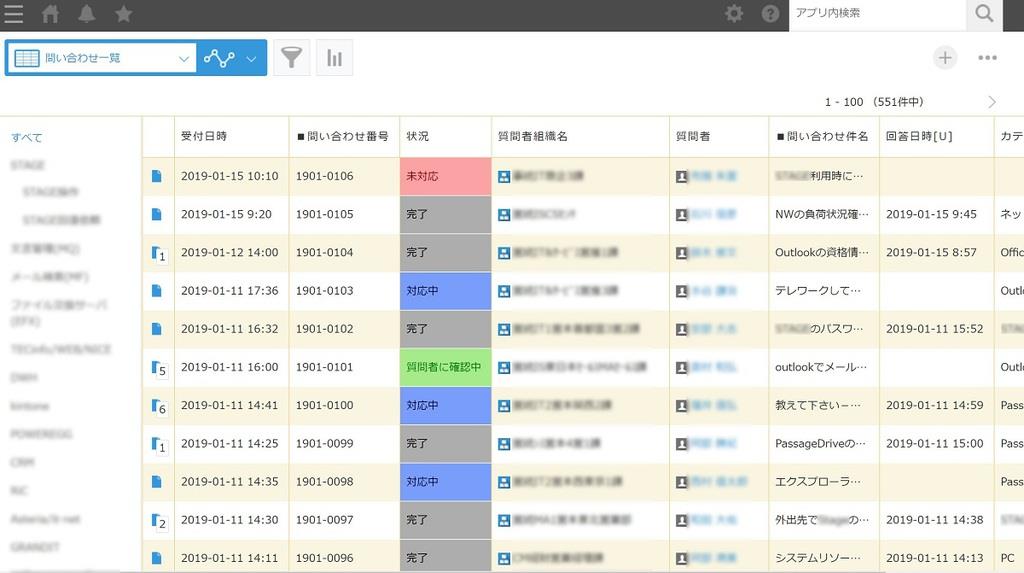Open record details icon for 1901-0098
Viewport: 1024px width, 573px height.
tap(157, 482)
